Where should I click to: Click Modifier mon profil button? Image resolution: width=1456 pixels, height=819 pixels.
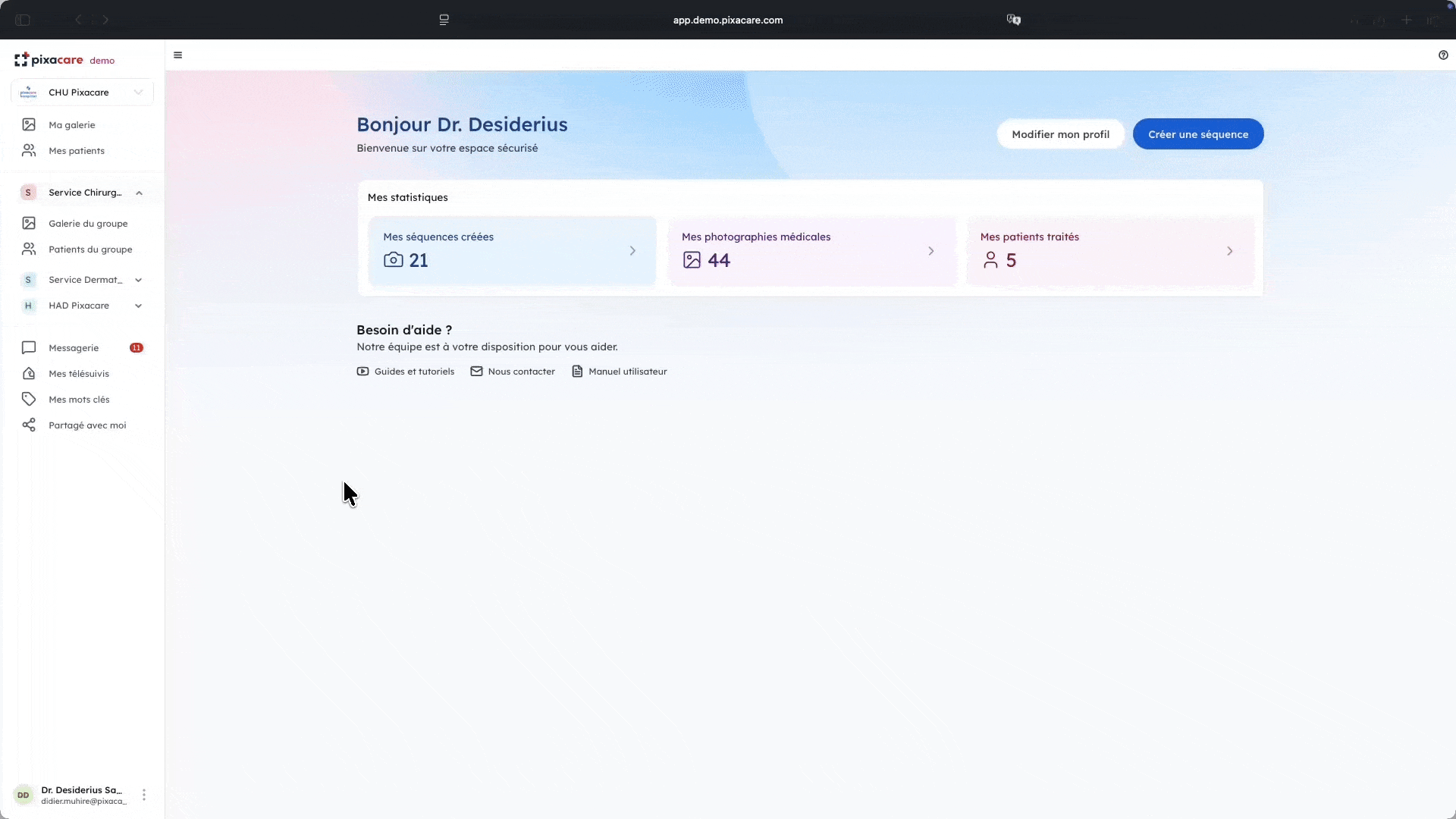tap(1060, 134)
